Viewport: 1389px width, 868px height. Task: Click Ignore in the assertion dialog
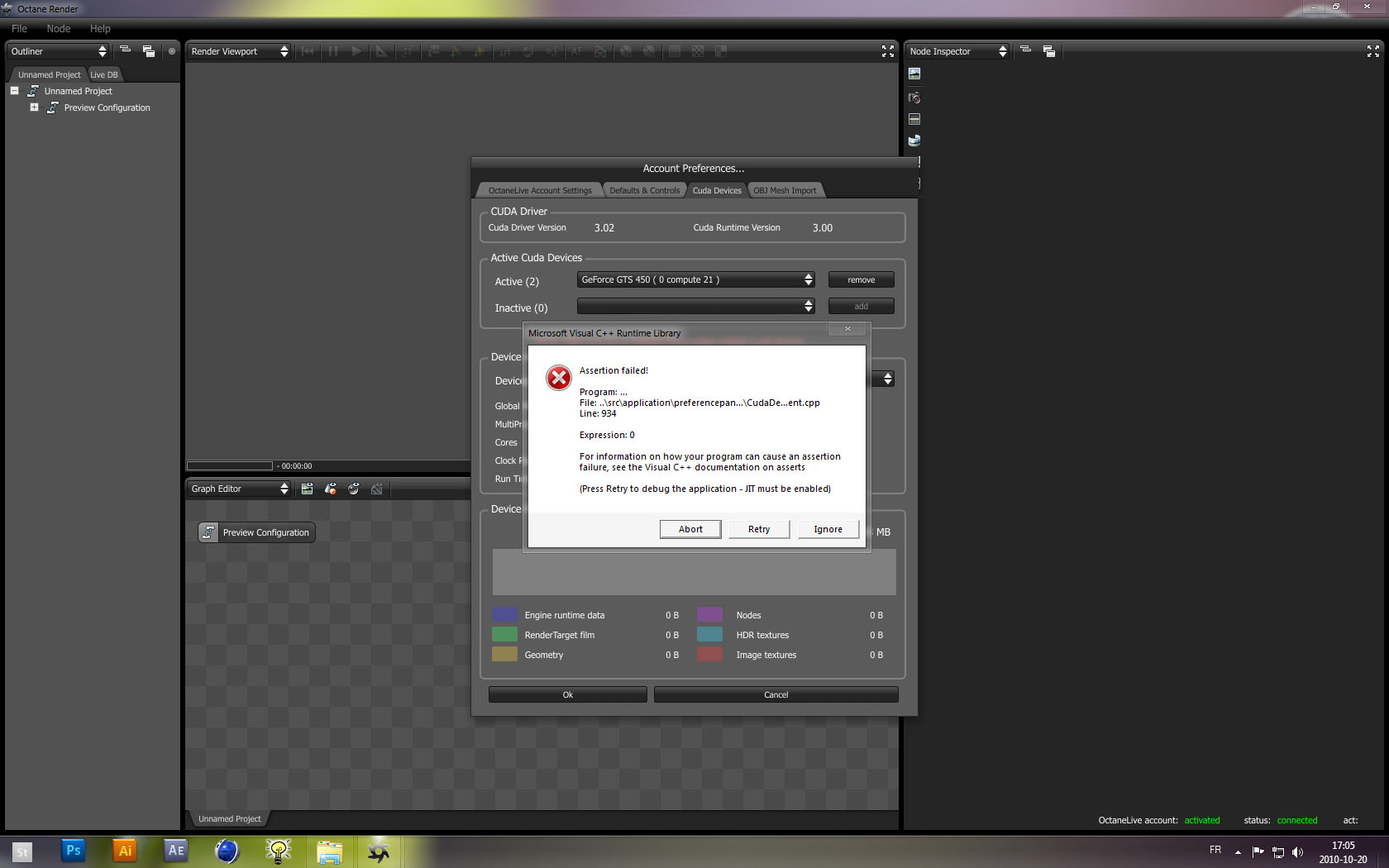(828, 529)
